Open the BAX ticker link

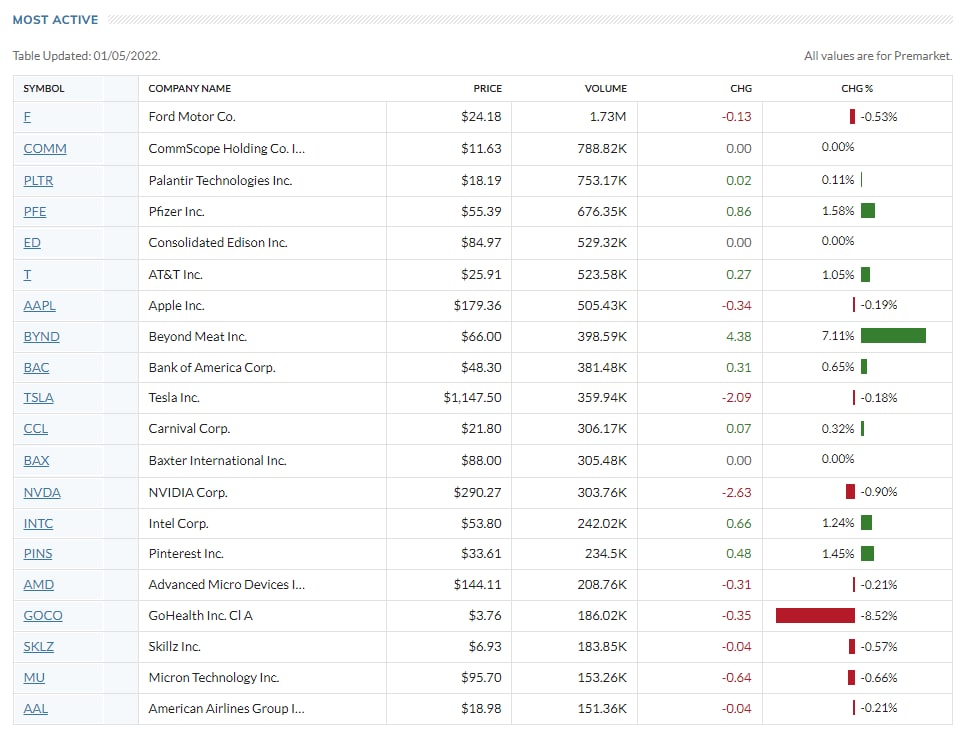pos(36,461)
